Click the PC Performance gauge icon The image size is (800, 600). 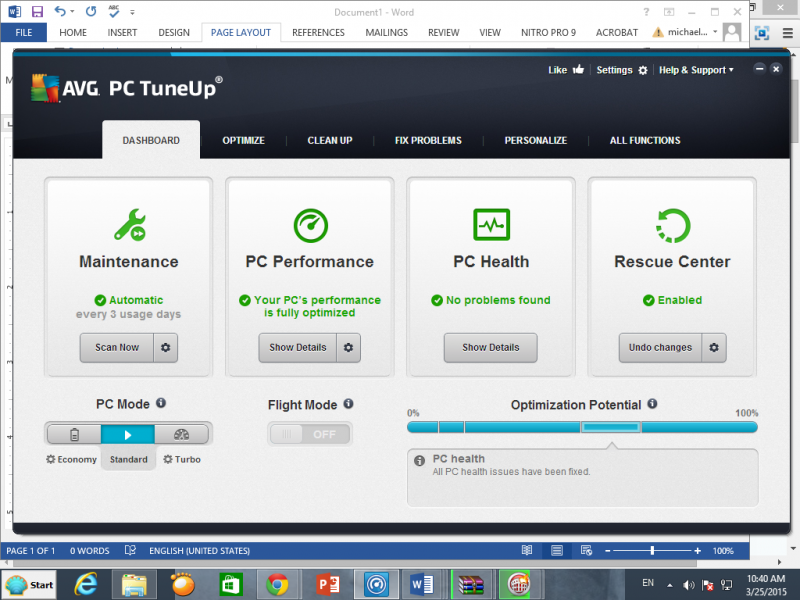tap(311, 225)
